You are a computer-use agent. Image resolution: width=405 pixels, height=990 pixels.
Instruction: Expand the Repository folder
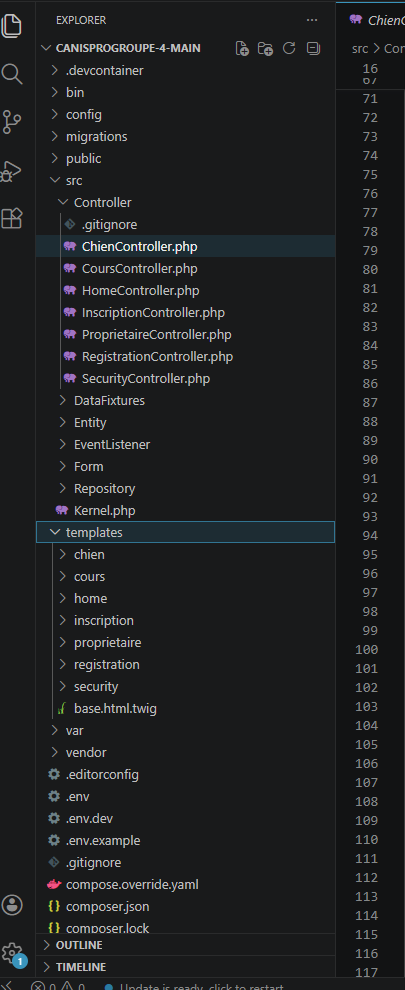(x=186, y=489)
